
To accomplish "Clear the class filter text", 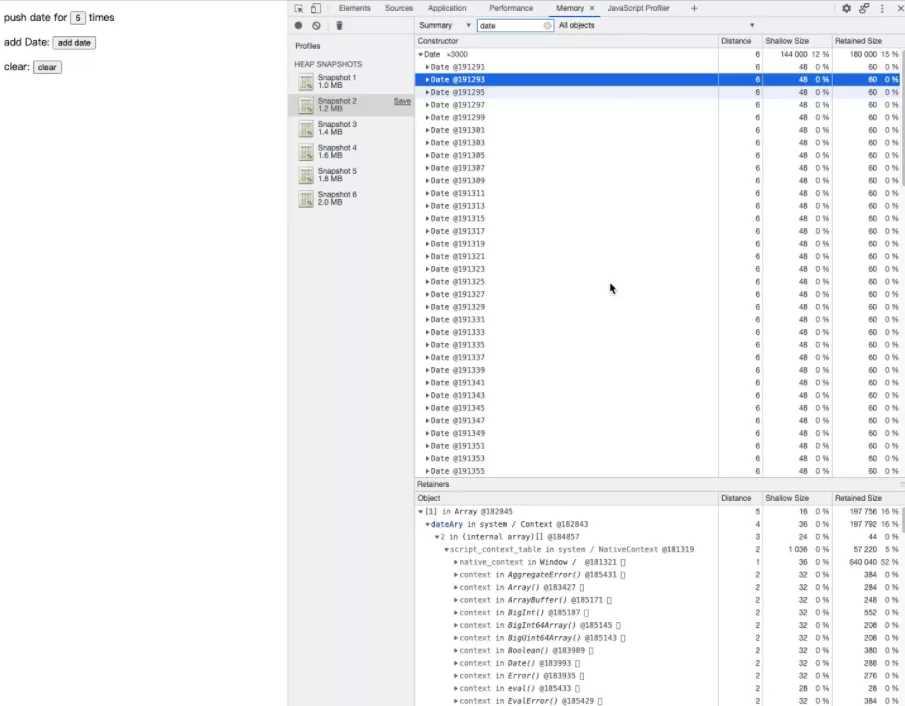I will pyautogui.click(x=547, y=25).
